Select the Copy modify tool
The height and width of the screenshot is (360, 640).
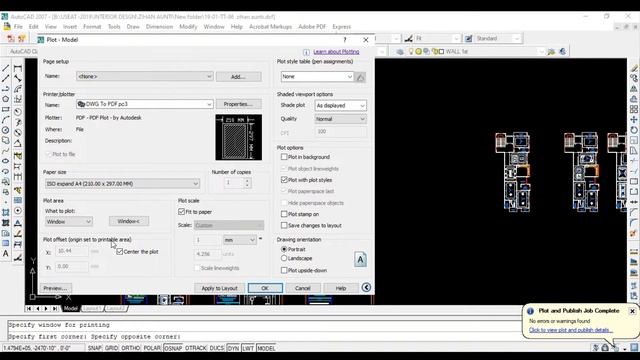tap(634, 78)
